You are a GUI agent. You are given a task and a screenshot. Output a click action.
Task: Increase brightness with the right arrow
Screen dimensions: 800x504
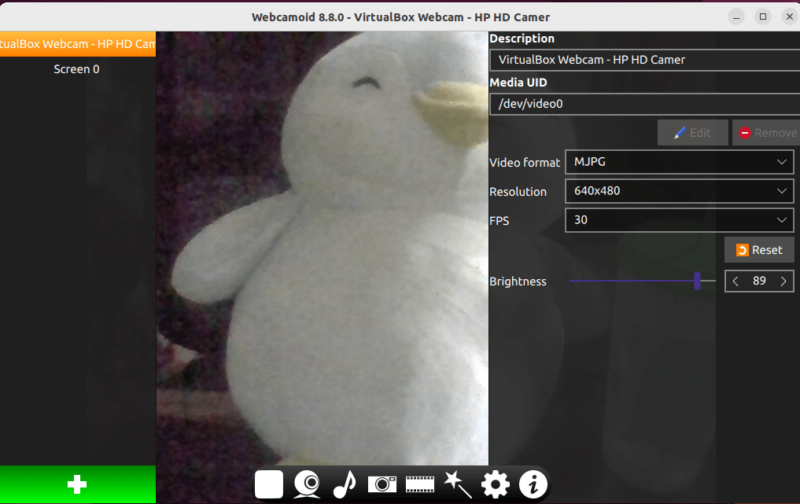783,281
